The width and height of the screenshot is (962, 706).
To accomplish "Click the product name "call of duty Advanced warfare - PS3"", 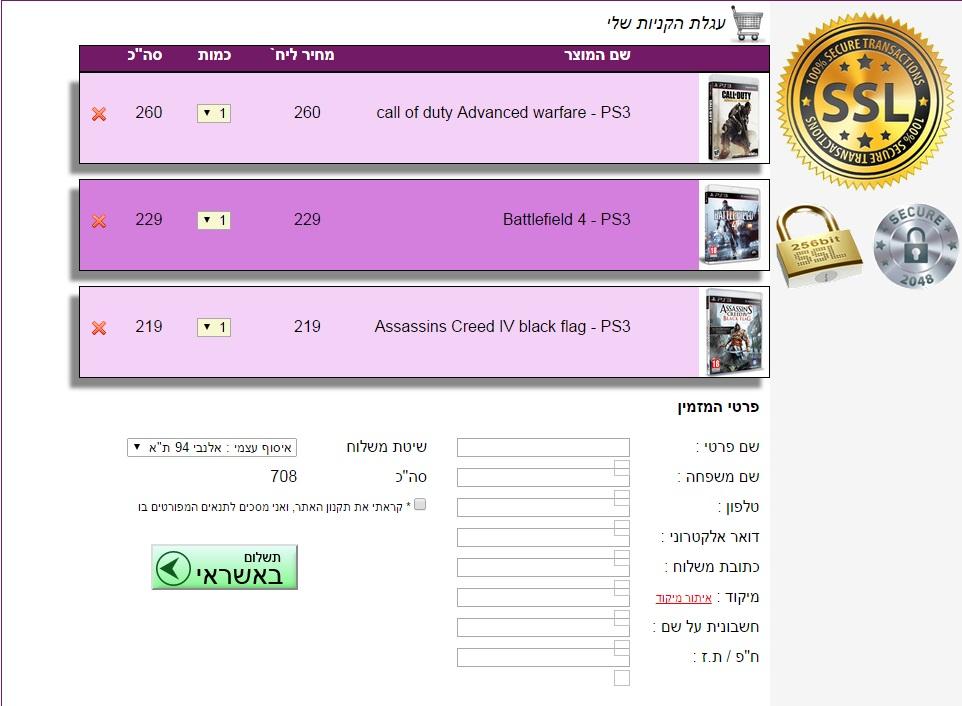I will [x=503, y=113].
